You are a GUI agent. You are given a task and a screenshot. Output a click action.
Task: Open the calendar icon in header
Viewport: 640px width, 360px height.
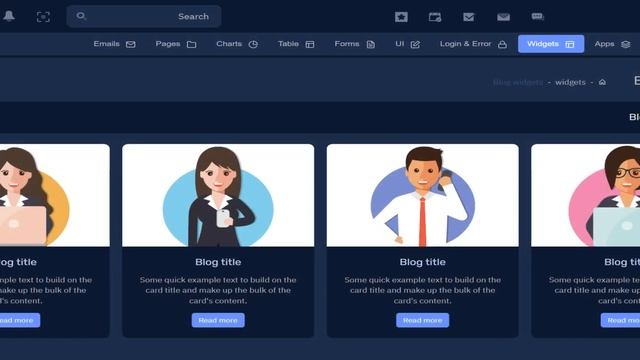(435, 17)
